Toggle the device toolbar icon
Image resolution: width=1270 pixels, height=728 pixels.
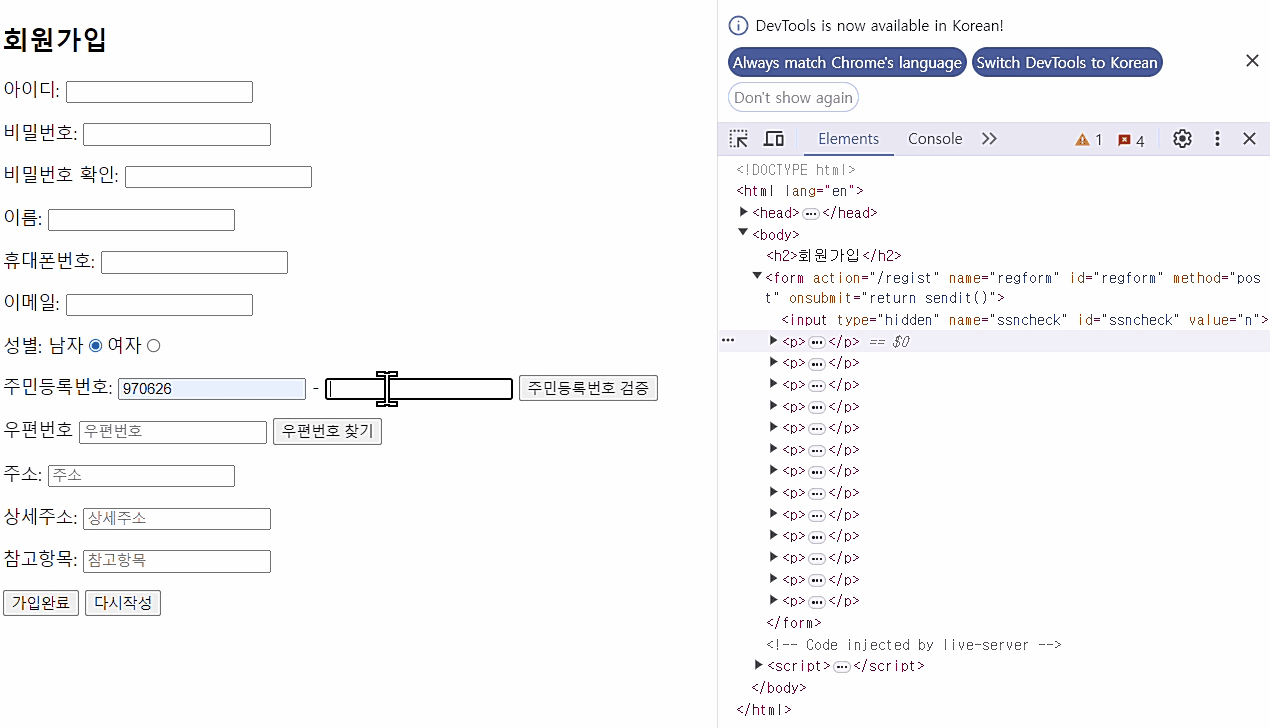coord(774,139)
